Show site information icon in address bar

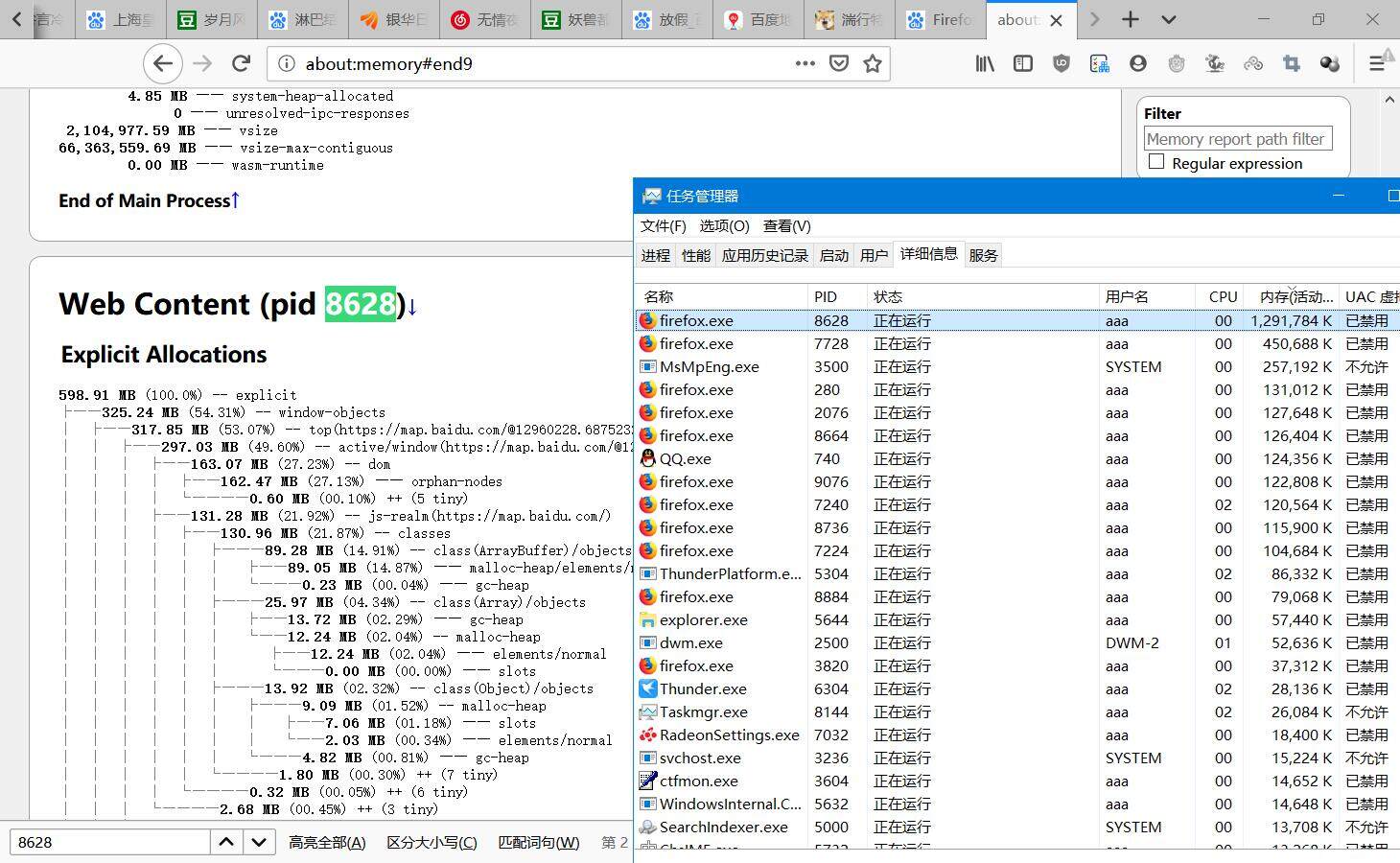(x=286, y=63)
